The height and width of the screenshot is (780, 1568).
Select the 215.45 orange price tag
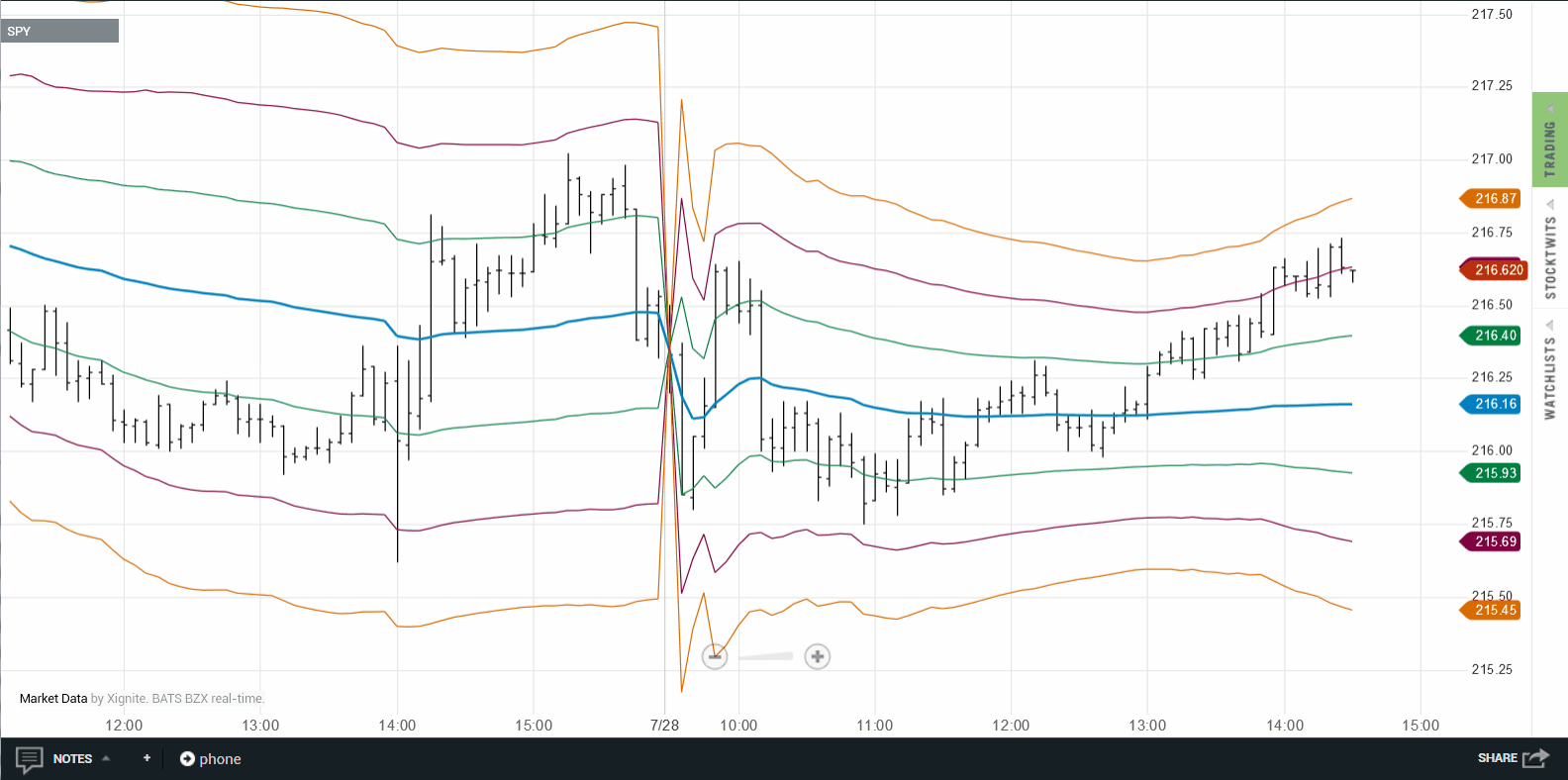(x=1491, y=610)
